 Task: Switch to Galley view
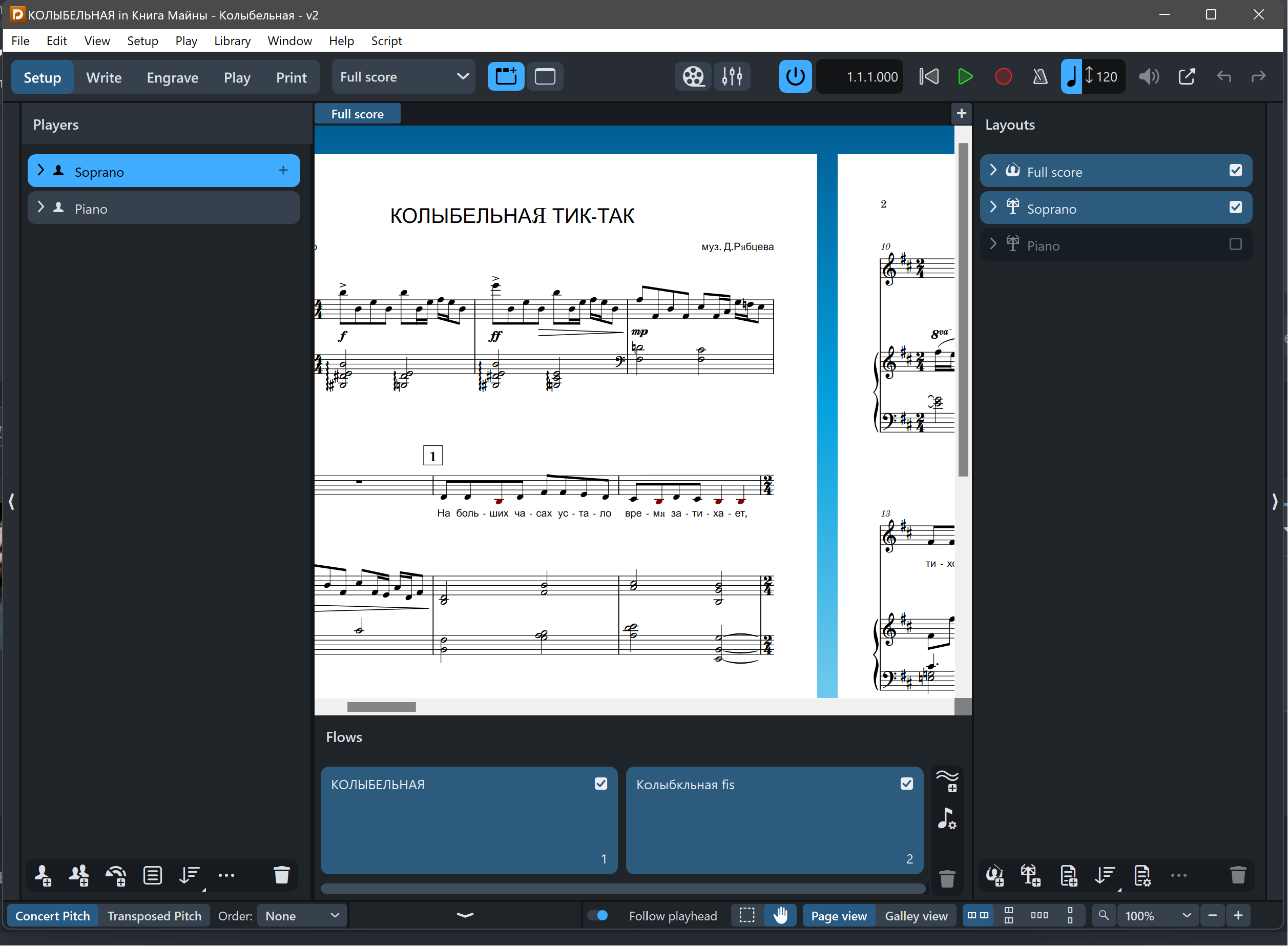tap(916, 916)
